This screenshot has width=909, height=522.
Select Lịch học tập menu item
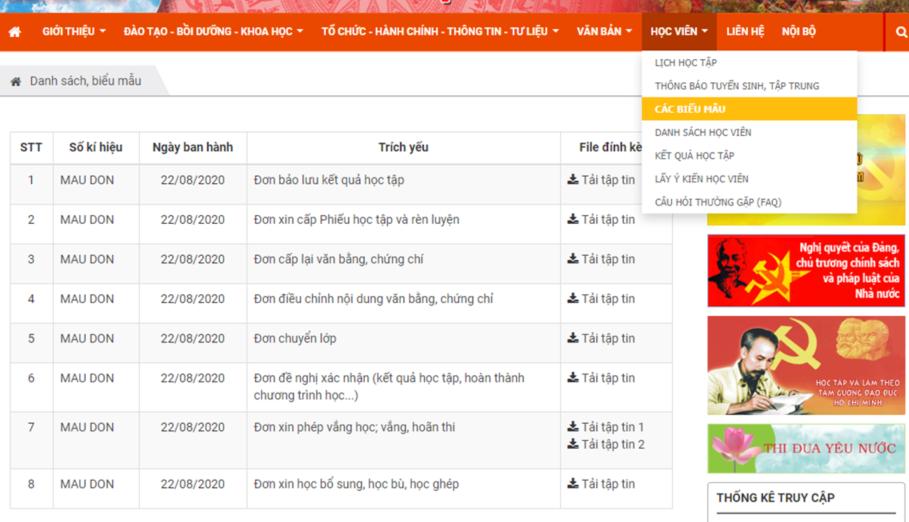(686, 63)
